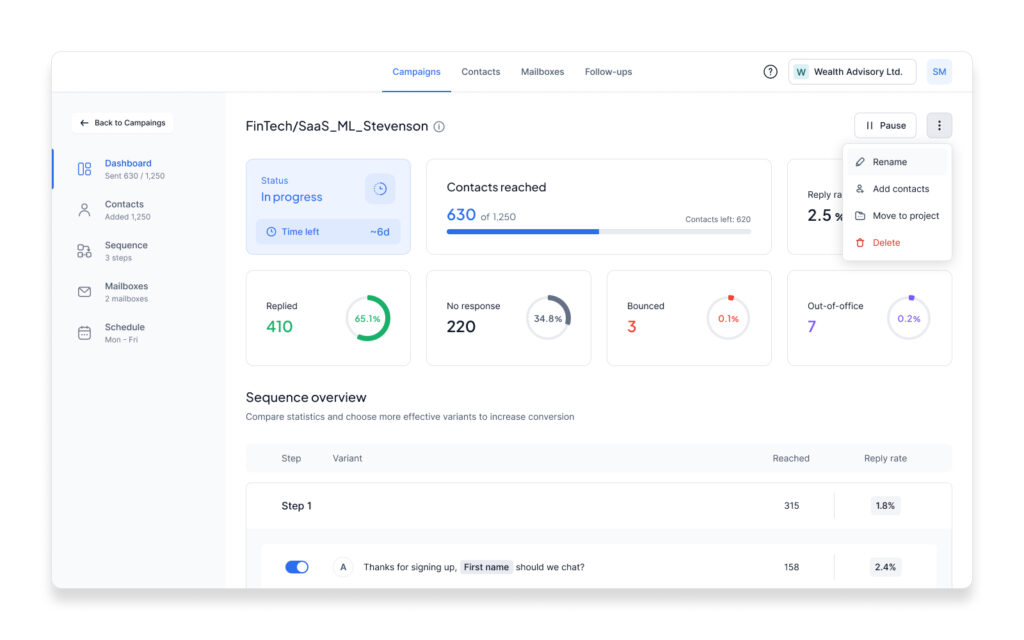Click the info icon beside campaign name
The width and height of the screenshot is (1024, 640).
tap(439, 127)
